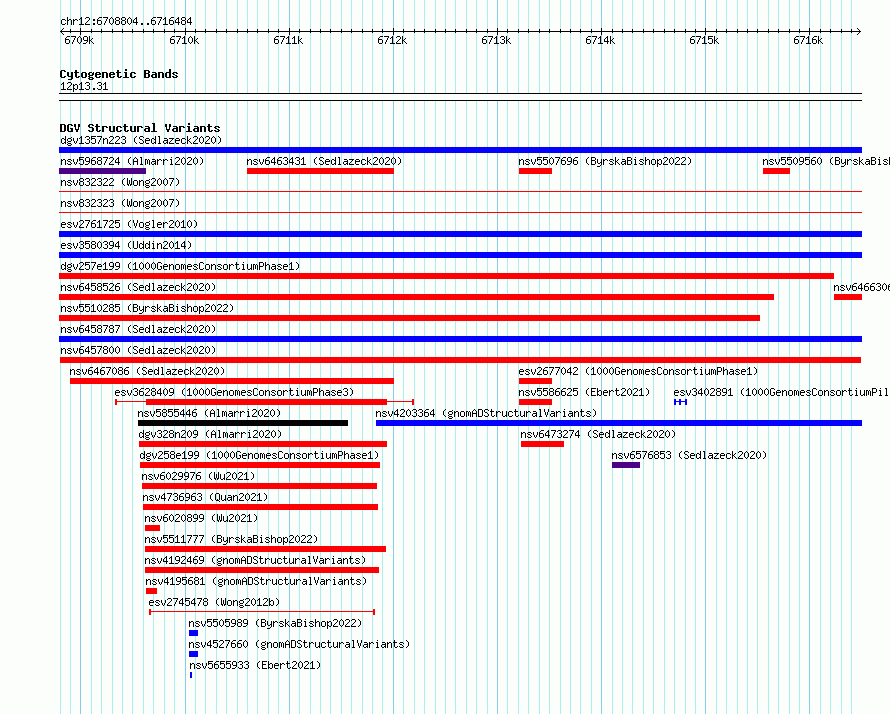Select esv2677042 (1000GenomesConsortiumPhase1) label
Viewport: 890px width, 714px height.
click(x=638, y=371)
